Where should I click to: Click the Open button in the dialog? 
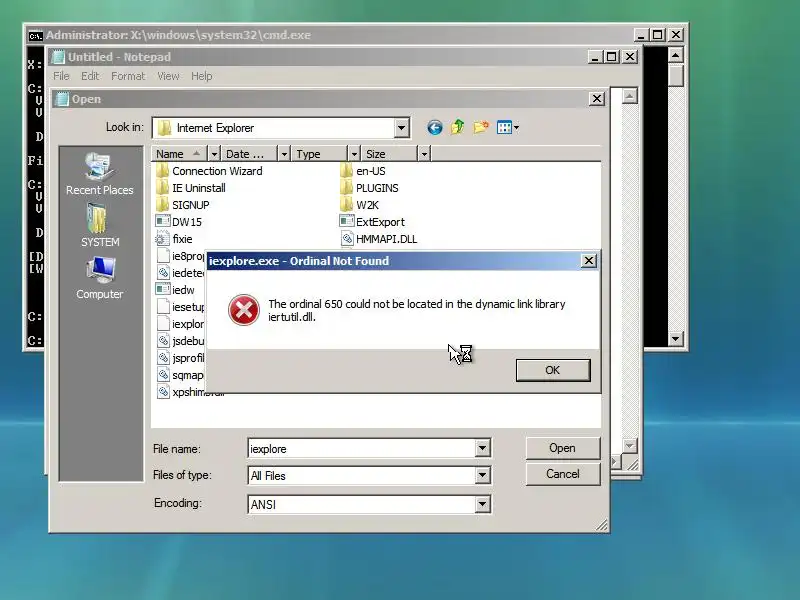click(x=562, y=448)
